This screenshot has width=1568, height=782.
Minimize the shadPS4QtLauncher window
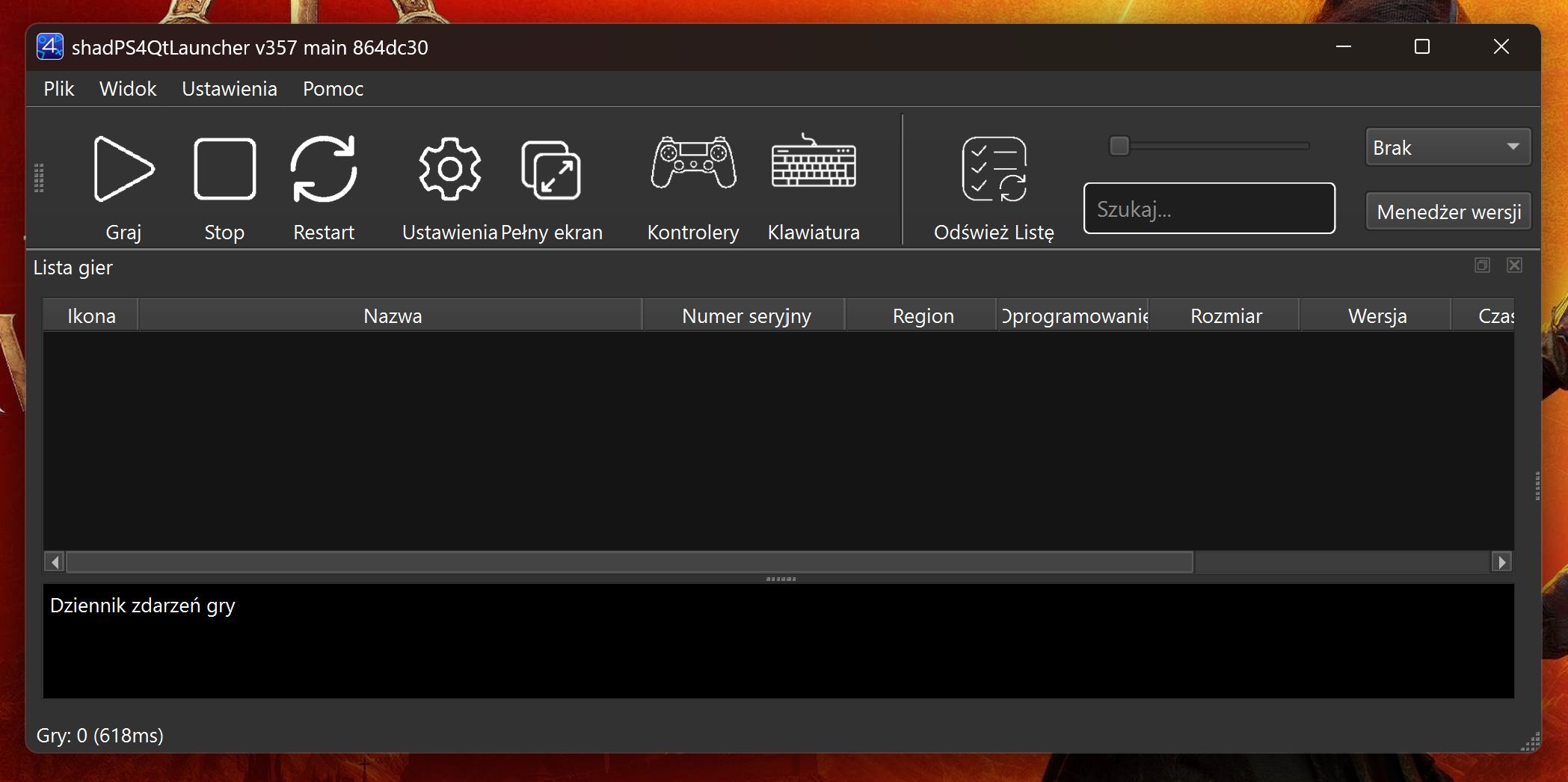1344,46
